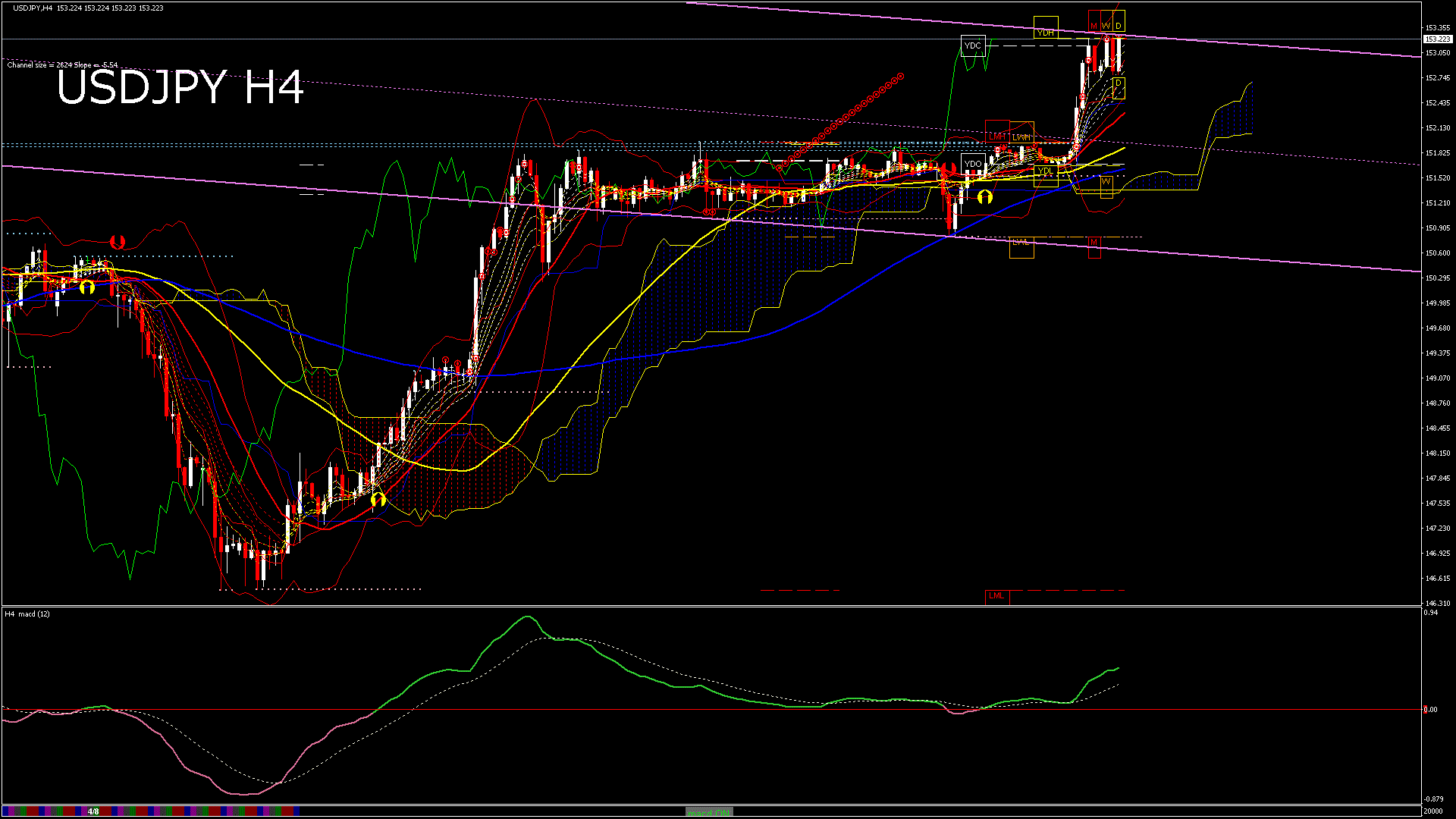1456x819 pixels.
Task: Click the 4/8 marker in bottom strip
Action: 93,811
